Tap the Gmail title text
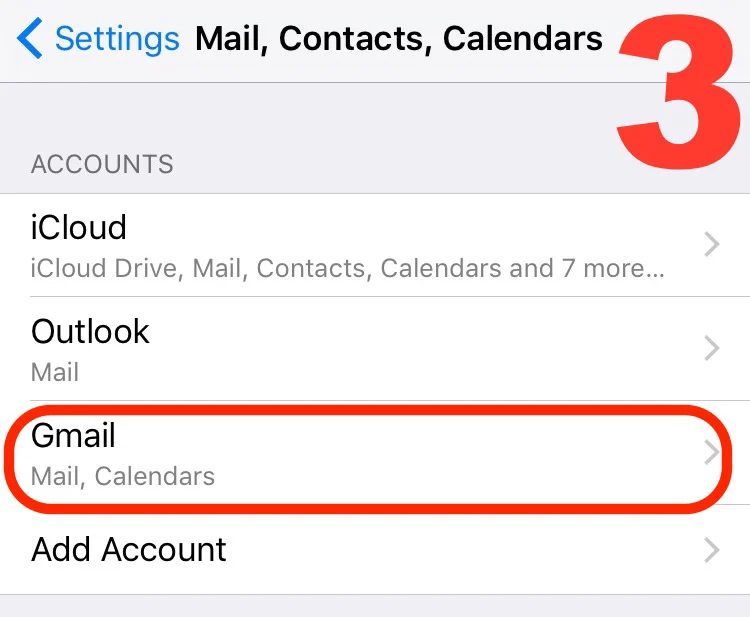This screenshot has height=617, width=750. pyautogui.click(x=73, y=435)
